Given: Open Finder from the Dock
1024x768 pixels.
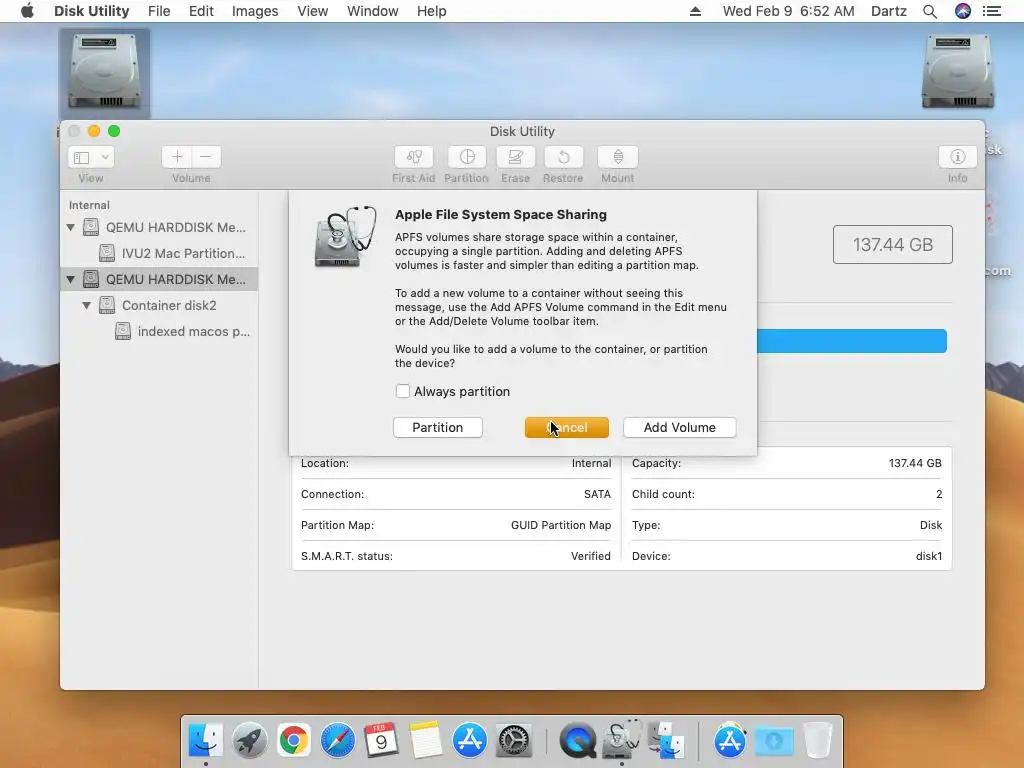Looking at the screenshot, I should click(206, 740).
